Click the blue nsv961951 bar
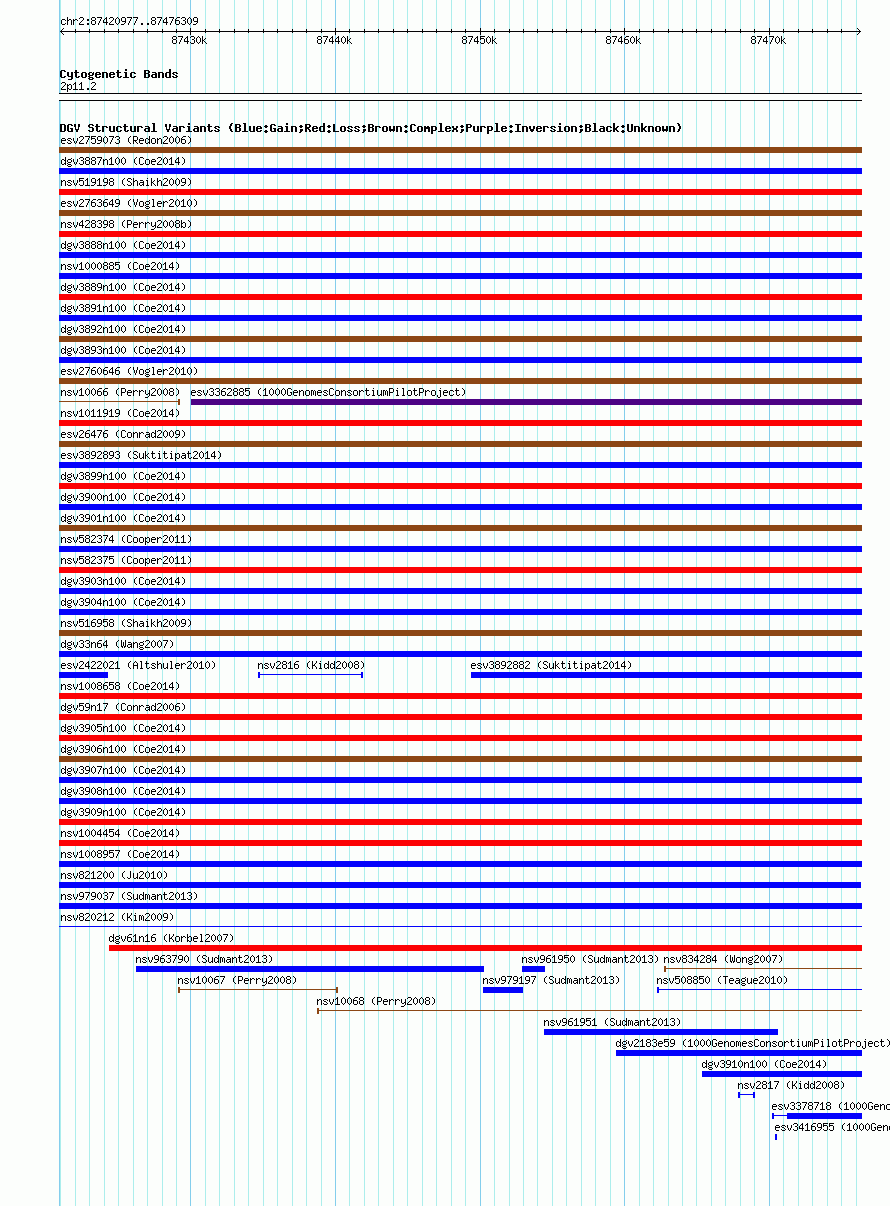The image size is (890, 1206). (661, 1032)
